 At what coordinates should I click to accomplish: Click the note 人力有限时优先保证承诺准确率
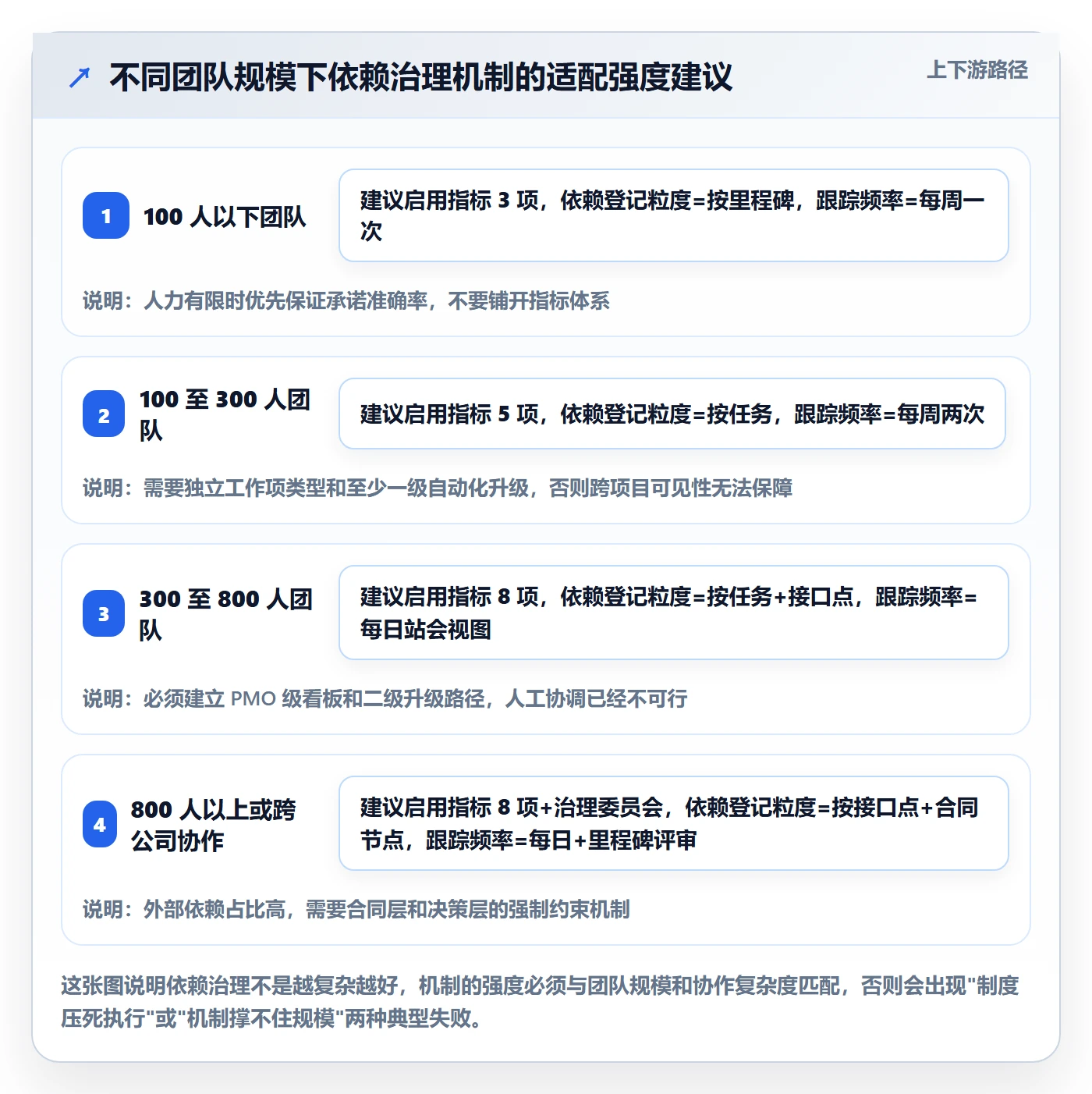tap(346, 300)
